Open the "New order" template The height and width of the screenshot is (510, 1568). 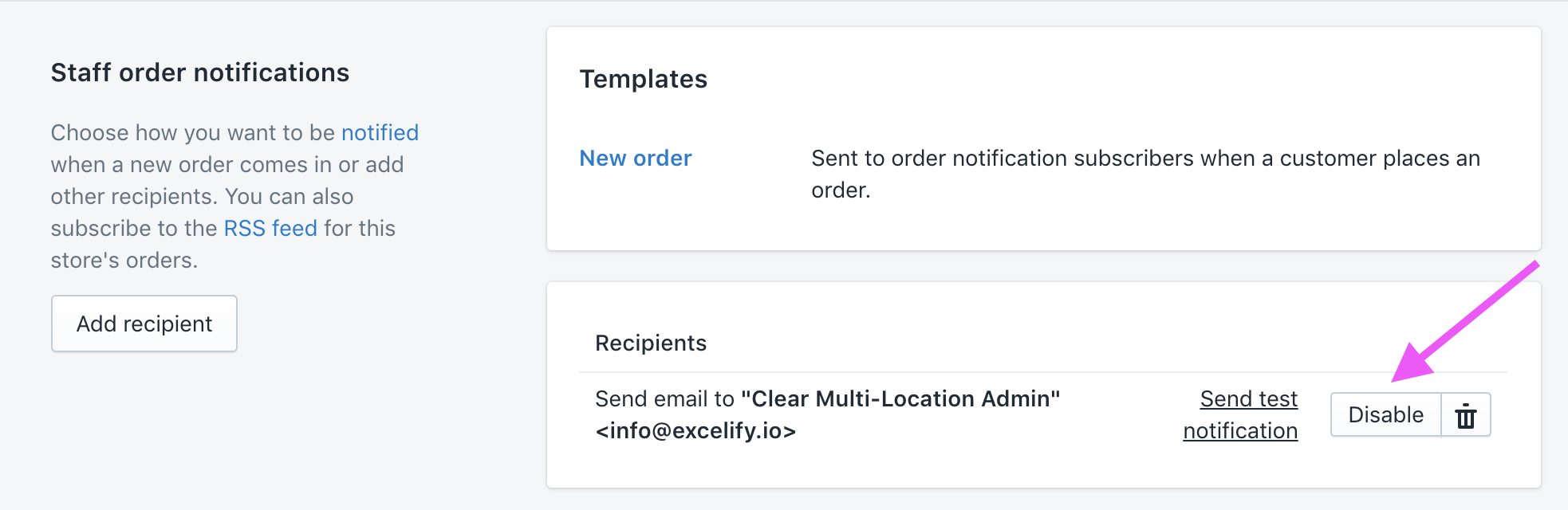(x=635, y=159)
